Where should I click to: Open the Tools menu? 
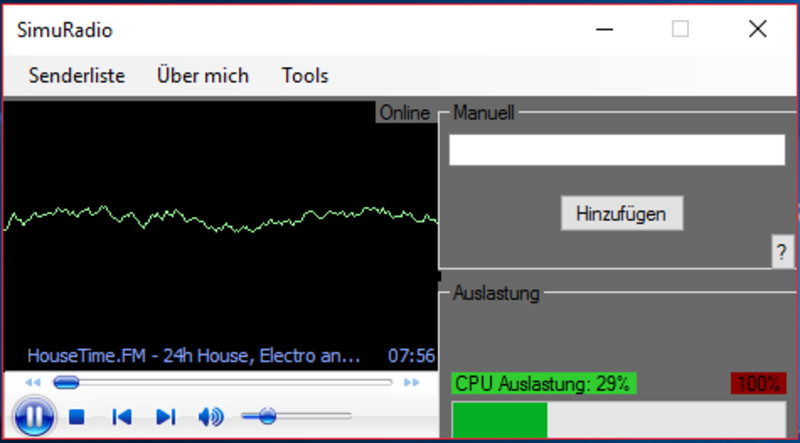(x=305, y=75)
